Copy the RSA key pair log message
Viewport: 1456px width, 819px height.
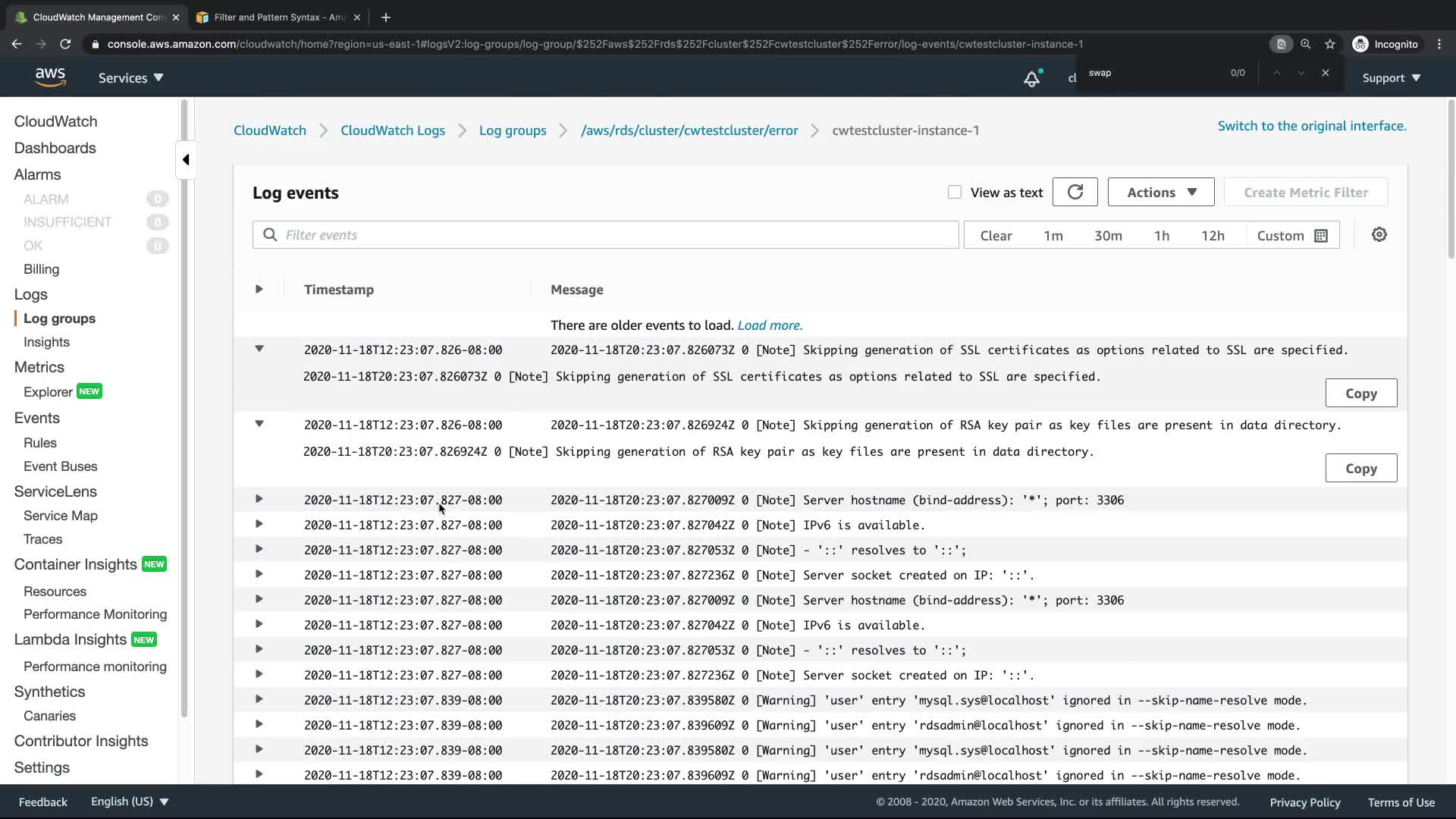coord(1360,469)
